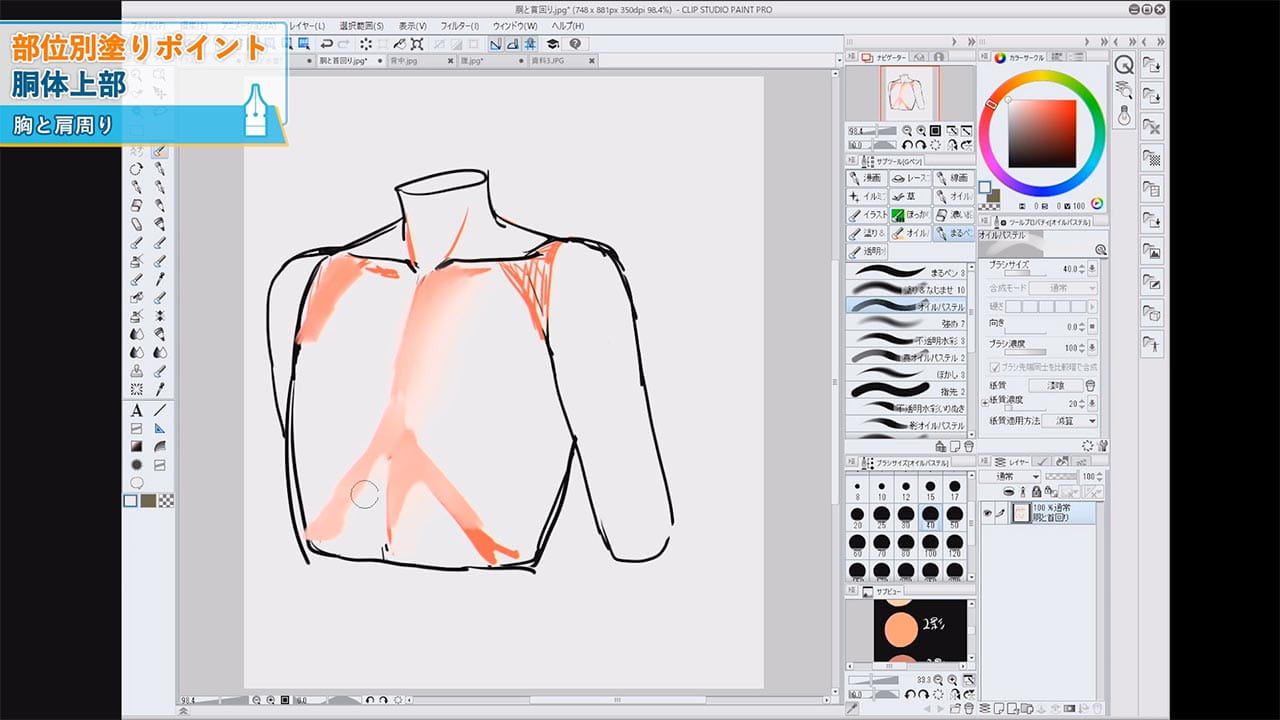
Task: Zoom in in the Navigator panel
Action: click(x=921, y=130)
